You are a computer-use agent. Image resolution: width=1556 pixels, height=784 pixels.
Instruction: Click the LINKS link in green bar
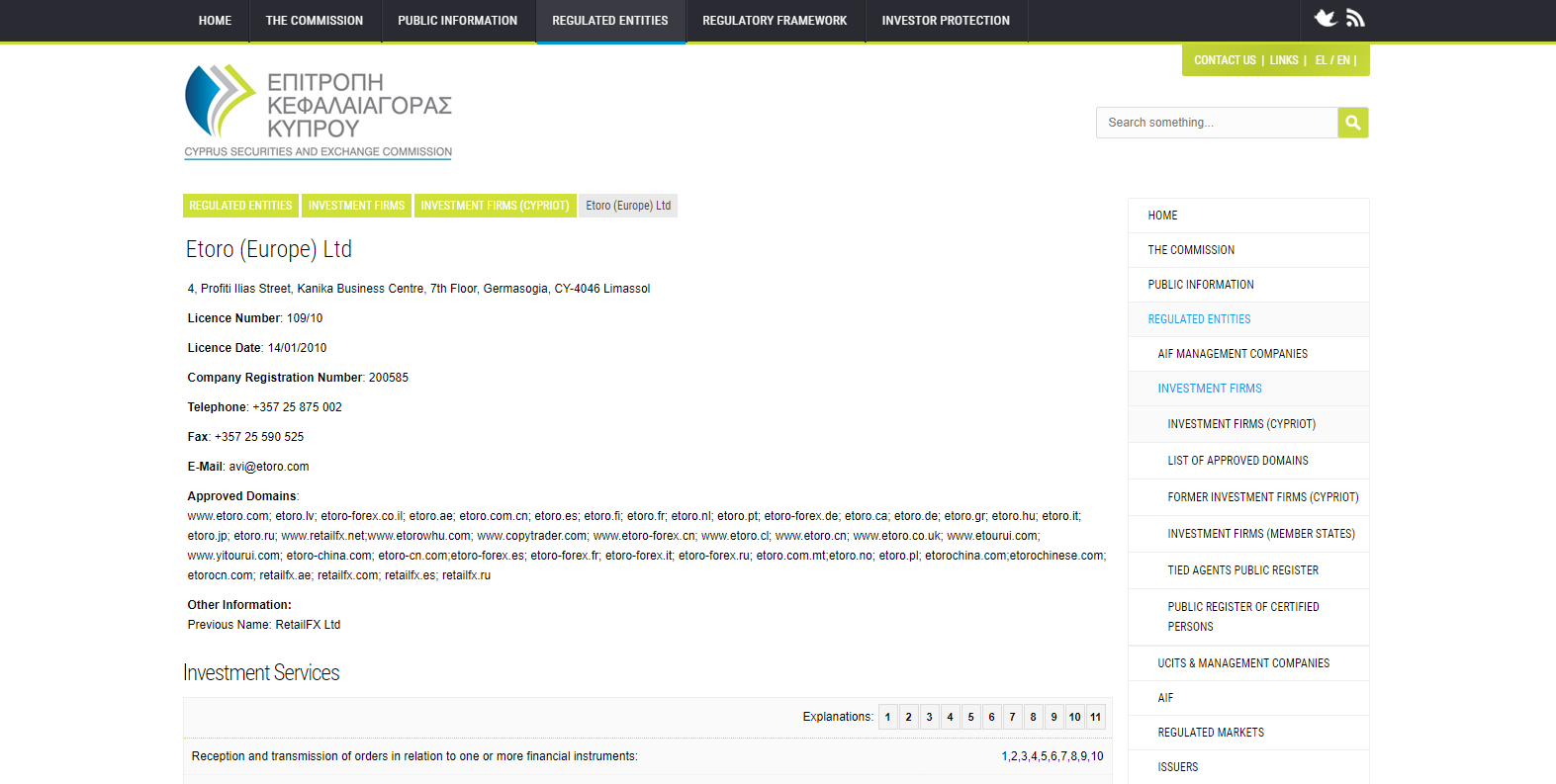1284,60
